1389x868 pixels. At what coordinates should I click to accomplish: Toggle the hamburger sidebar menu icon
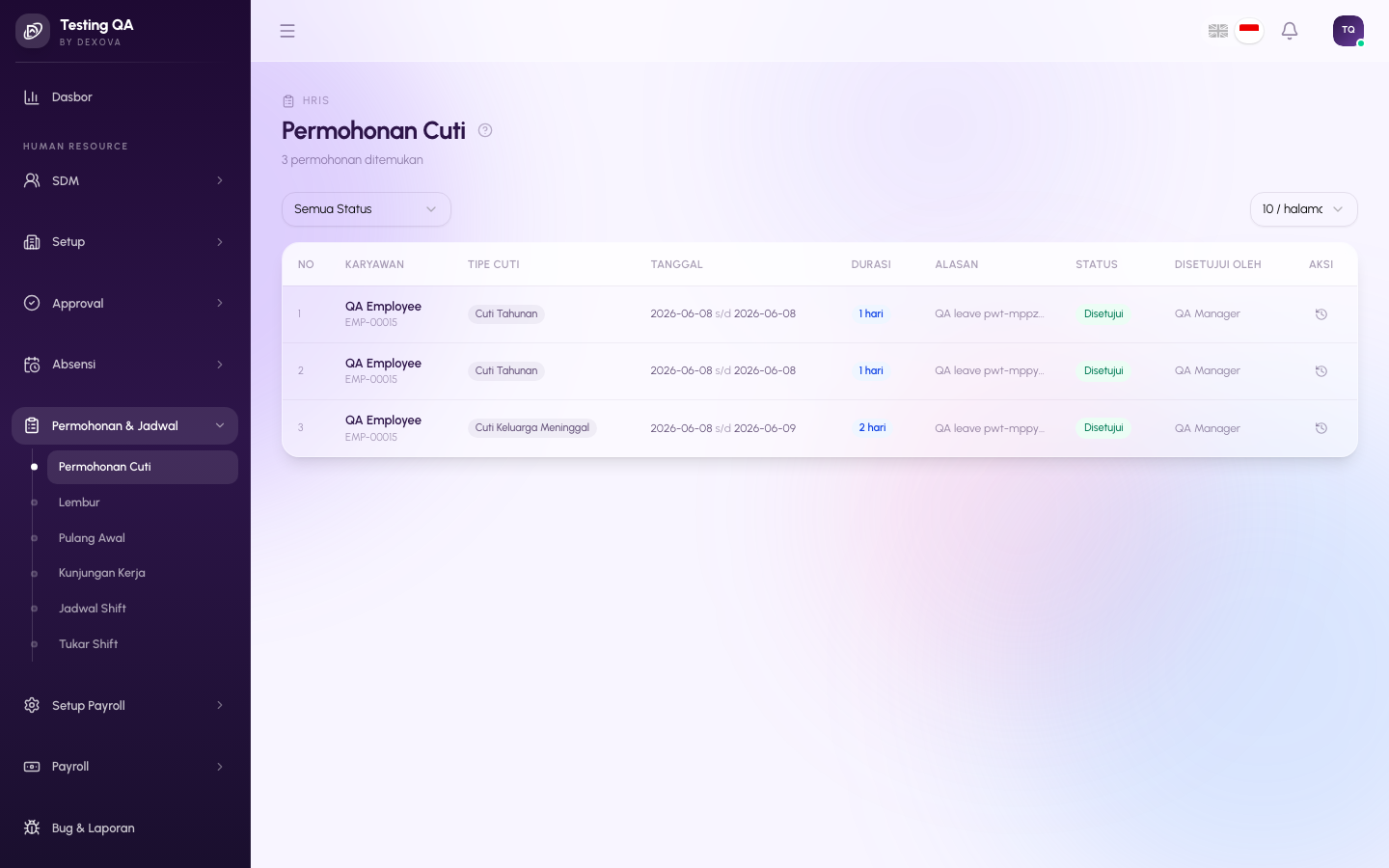[287, 31]
